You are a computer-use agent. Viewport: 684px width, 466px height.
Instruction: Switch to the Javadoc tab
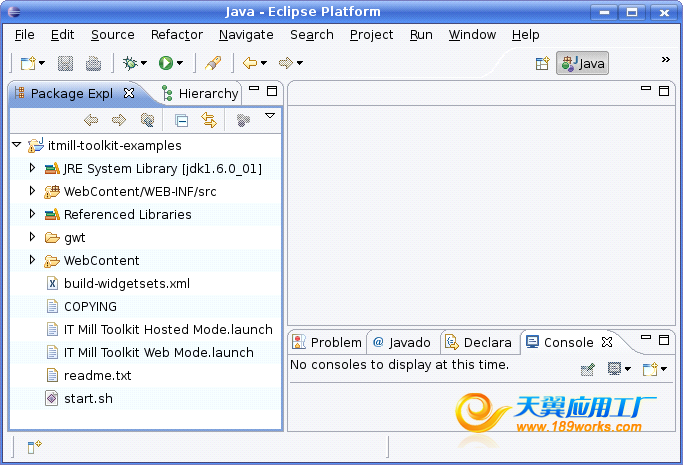[402, 343]
